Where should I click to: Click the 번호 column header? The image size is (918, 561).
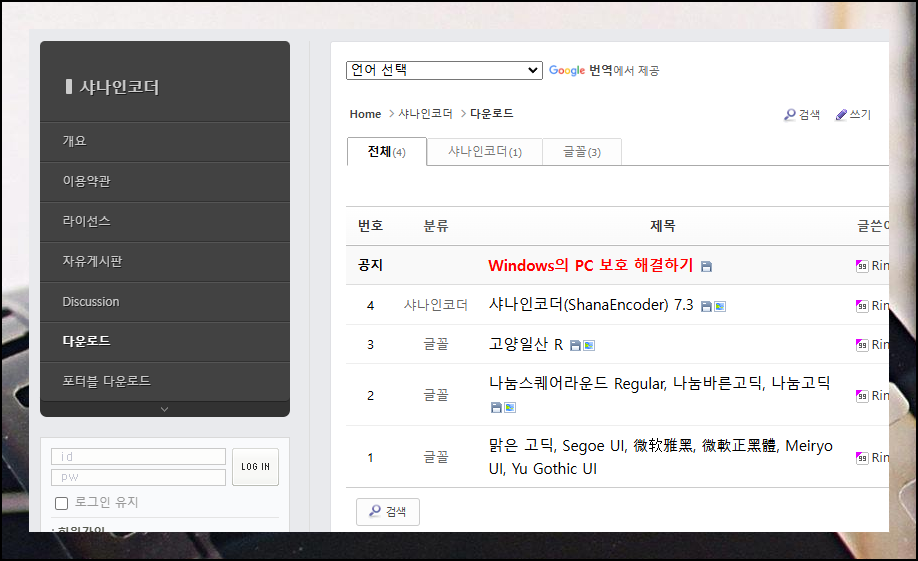[x=371, y=226]
